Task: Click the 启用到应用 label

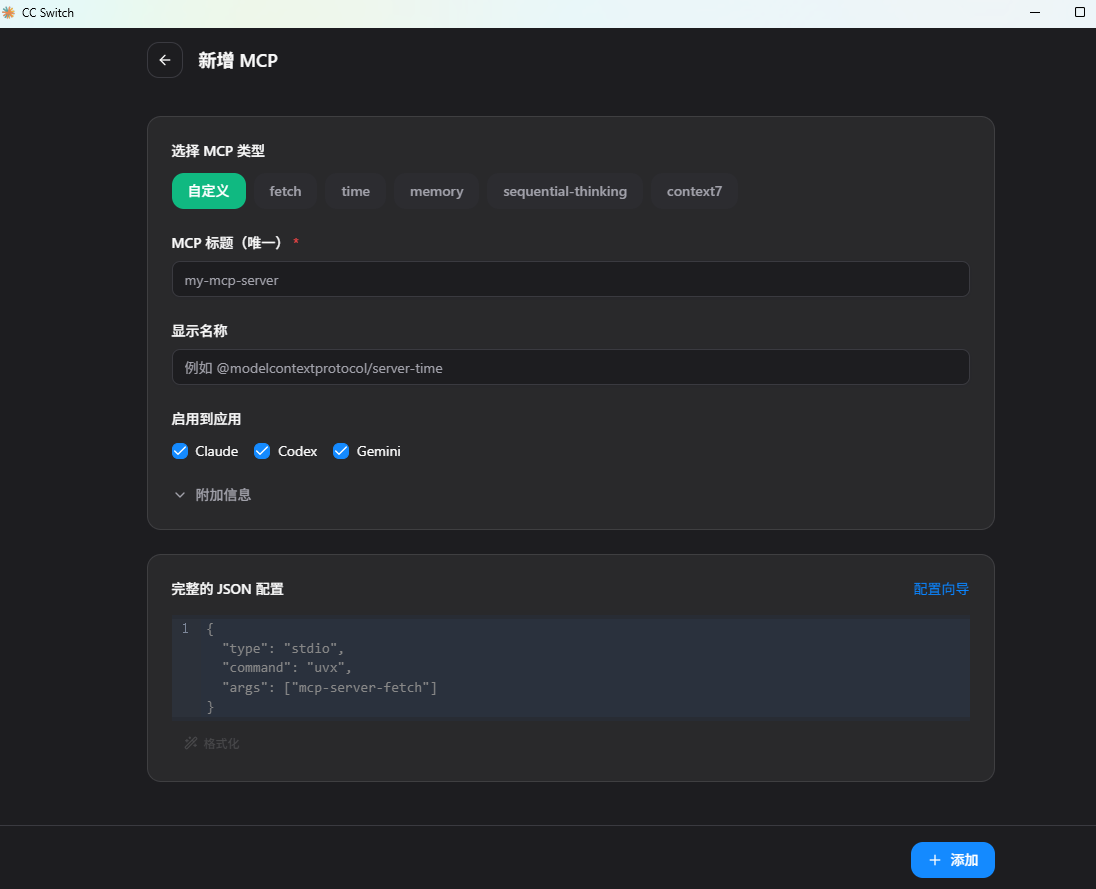Action: pos(206,419)
